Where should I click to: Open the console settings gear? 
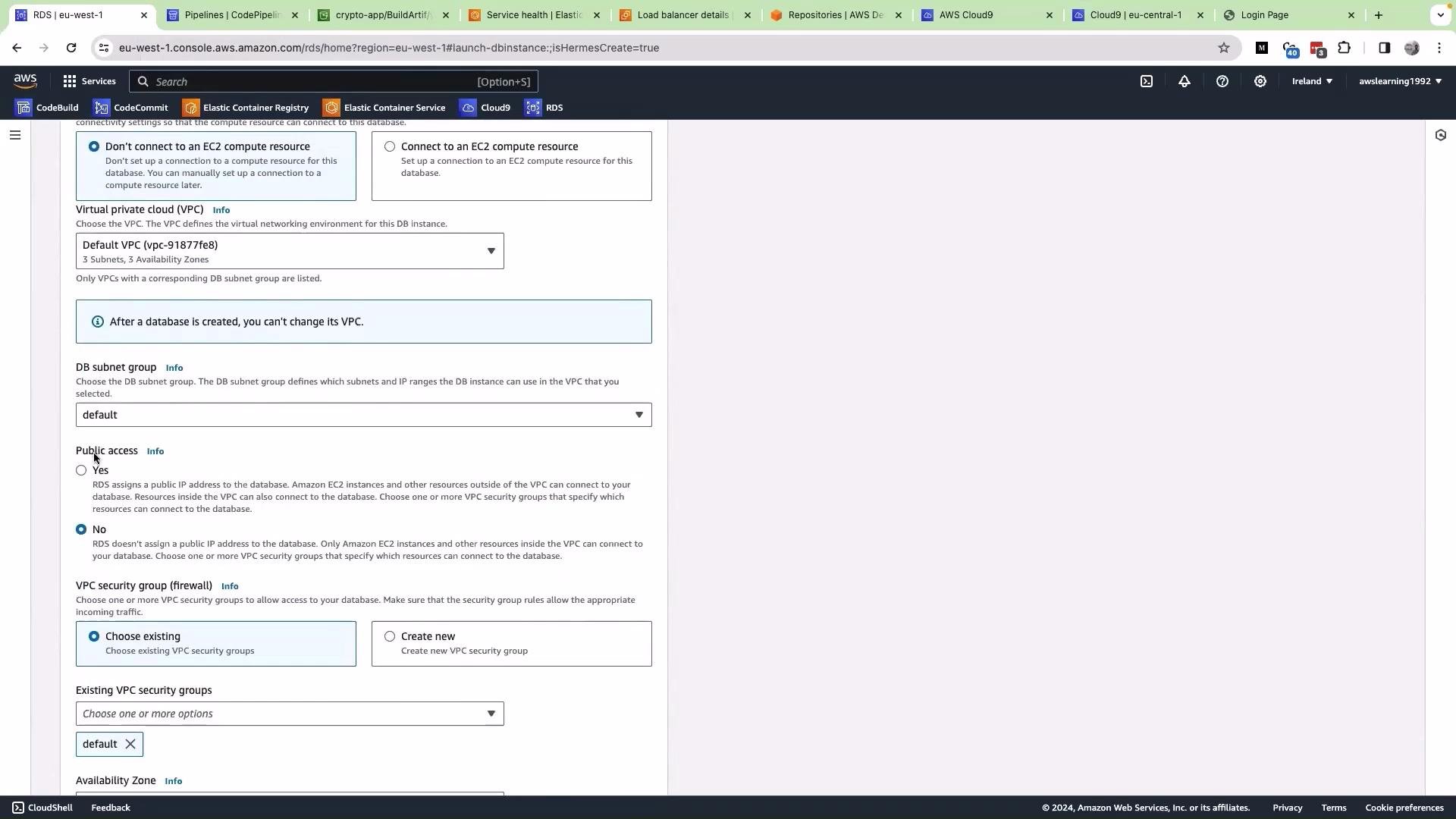click(x=1260, y=81)
